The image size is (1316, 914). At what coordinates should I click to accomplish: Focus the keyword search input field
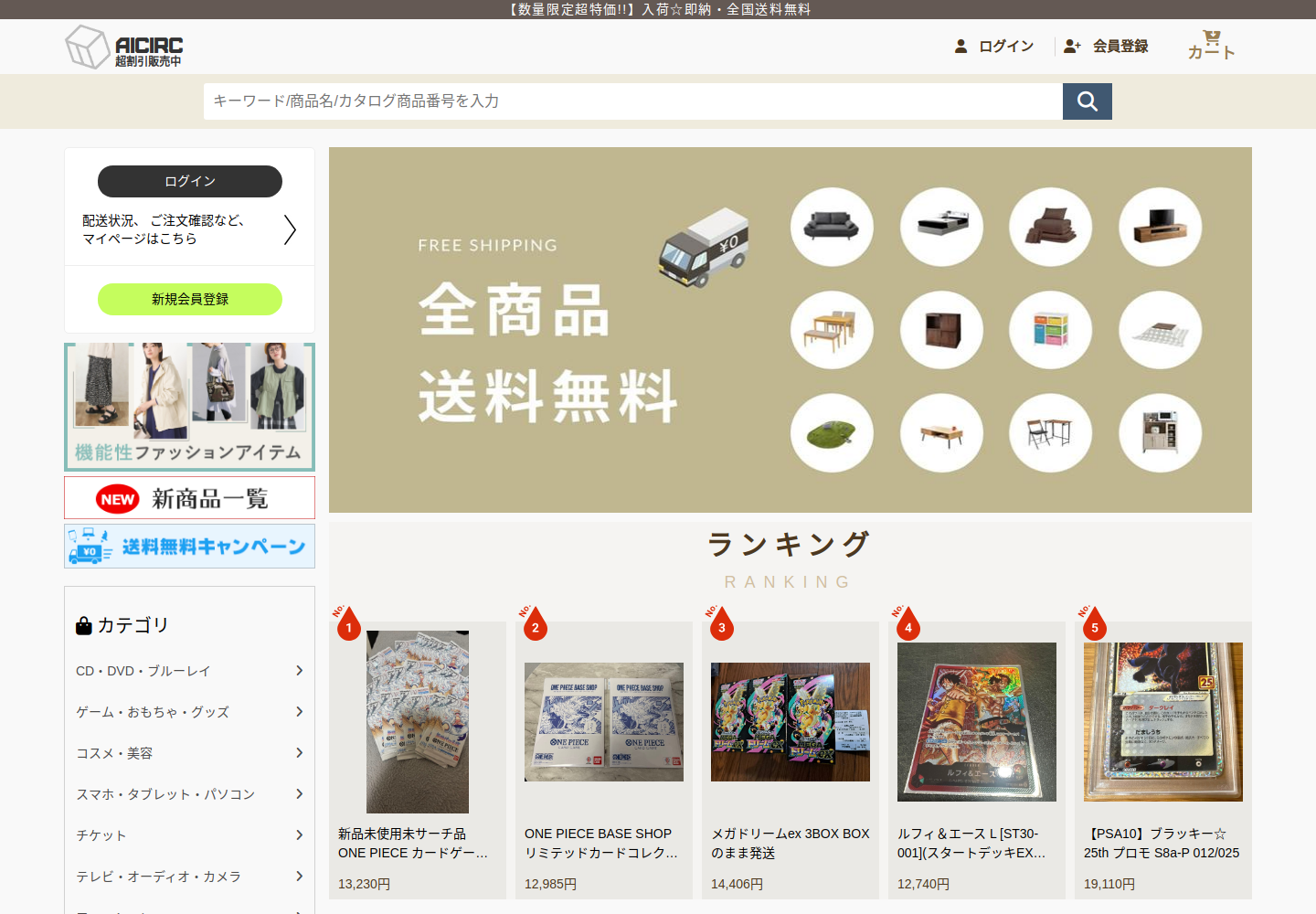[633, 101]
